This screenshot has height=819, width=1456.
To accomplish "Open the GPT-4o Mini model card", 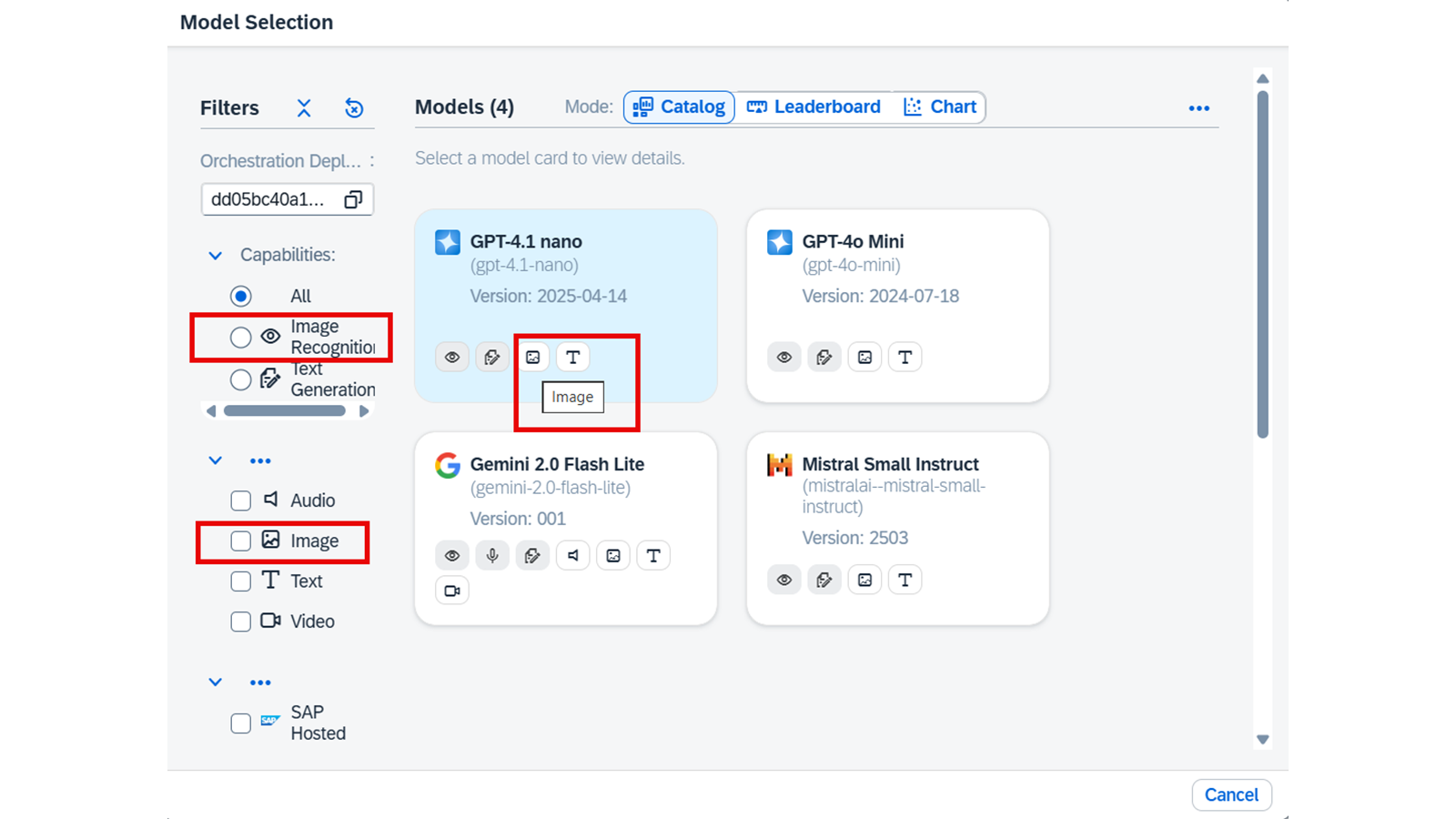I will (897, 306).
